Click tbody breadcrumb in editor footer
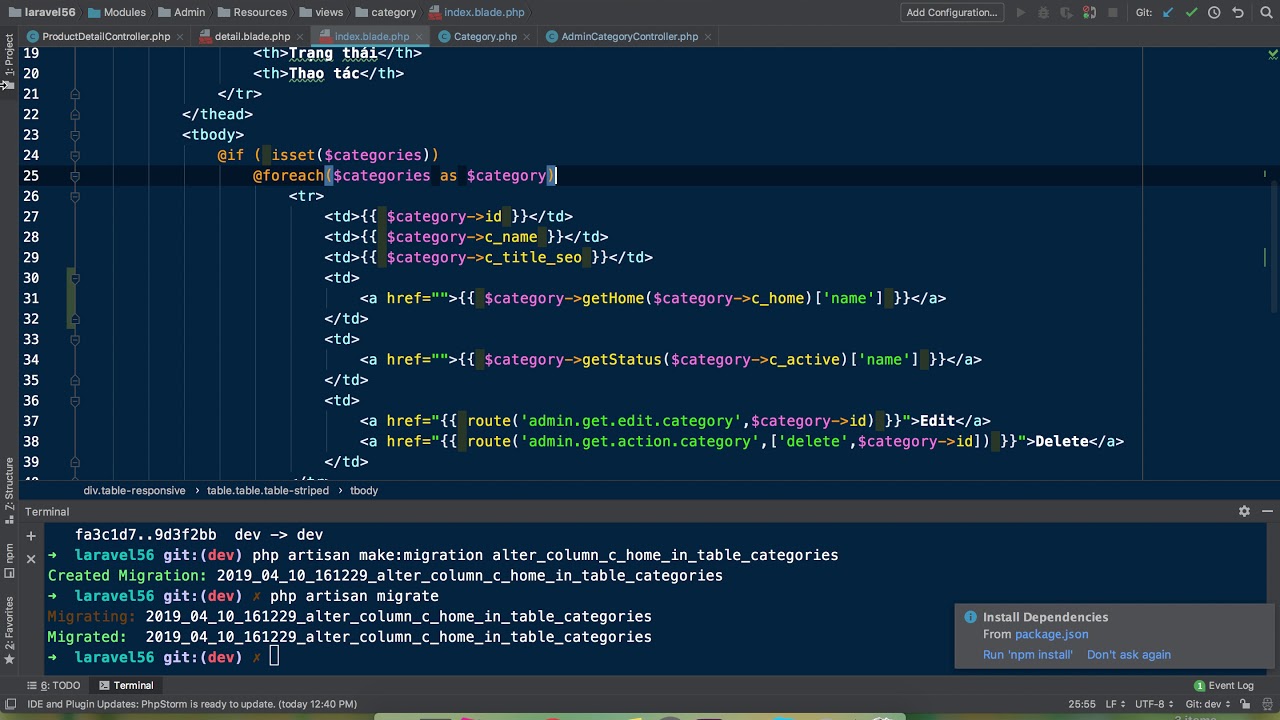This screenshot has width=1280, height=720. (x=364, y=491)
